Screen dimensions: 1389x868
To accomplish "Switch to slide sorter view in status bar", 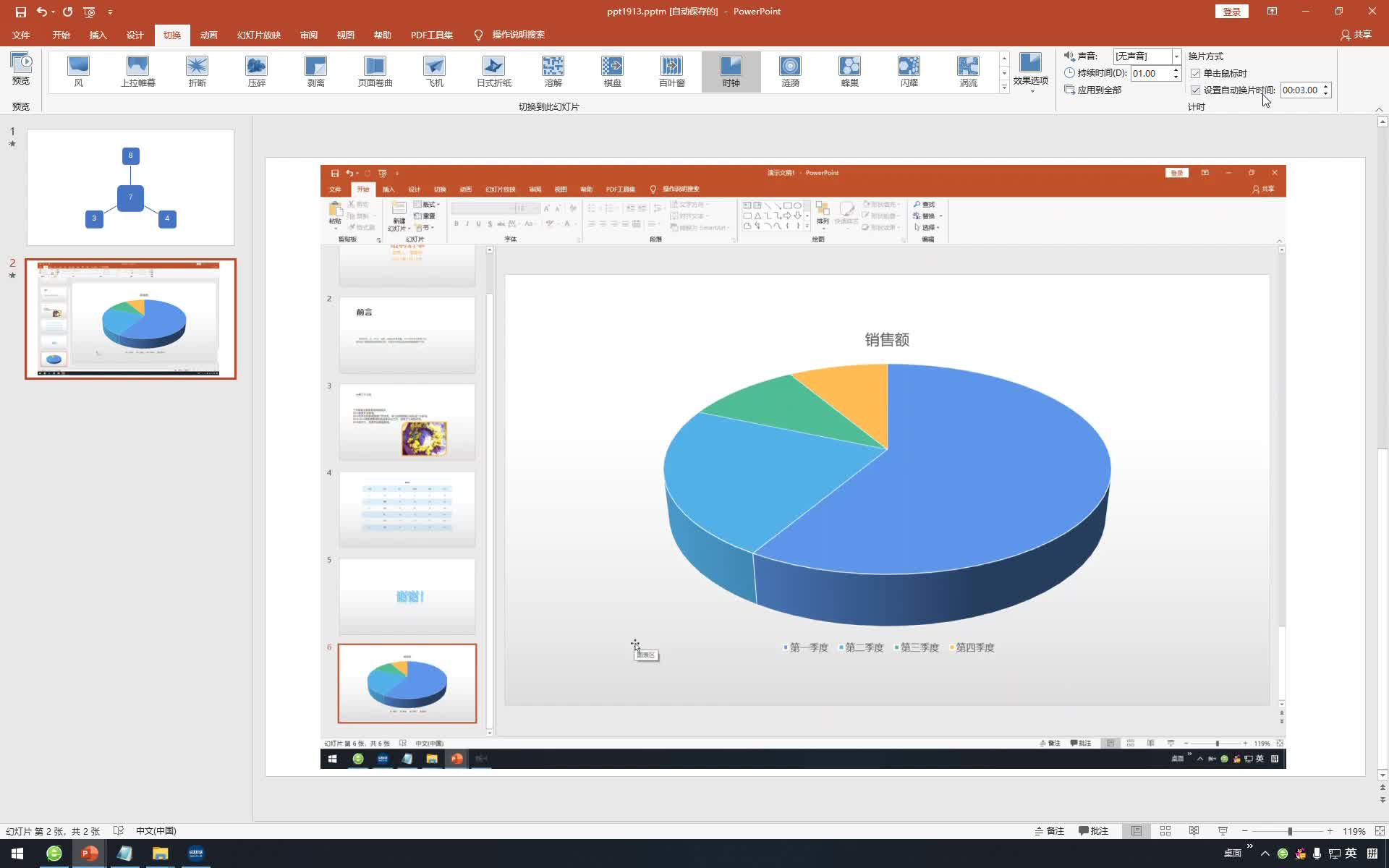I will 1165,831.
